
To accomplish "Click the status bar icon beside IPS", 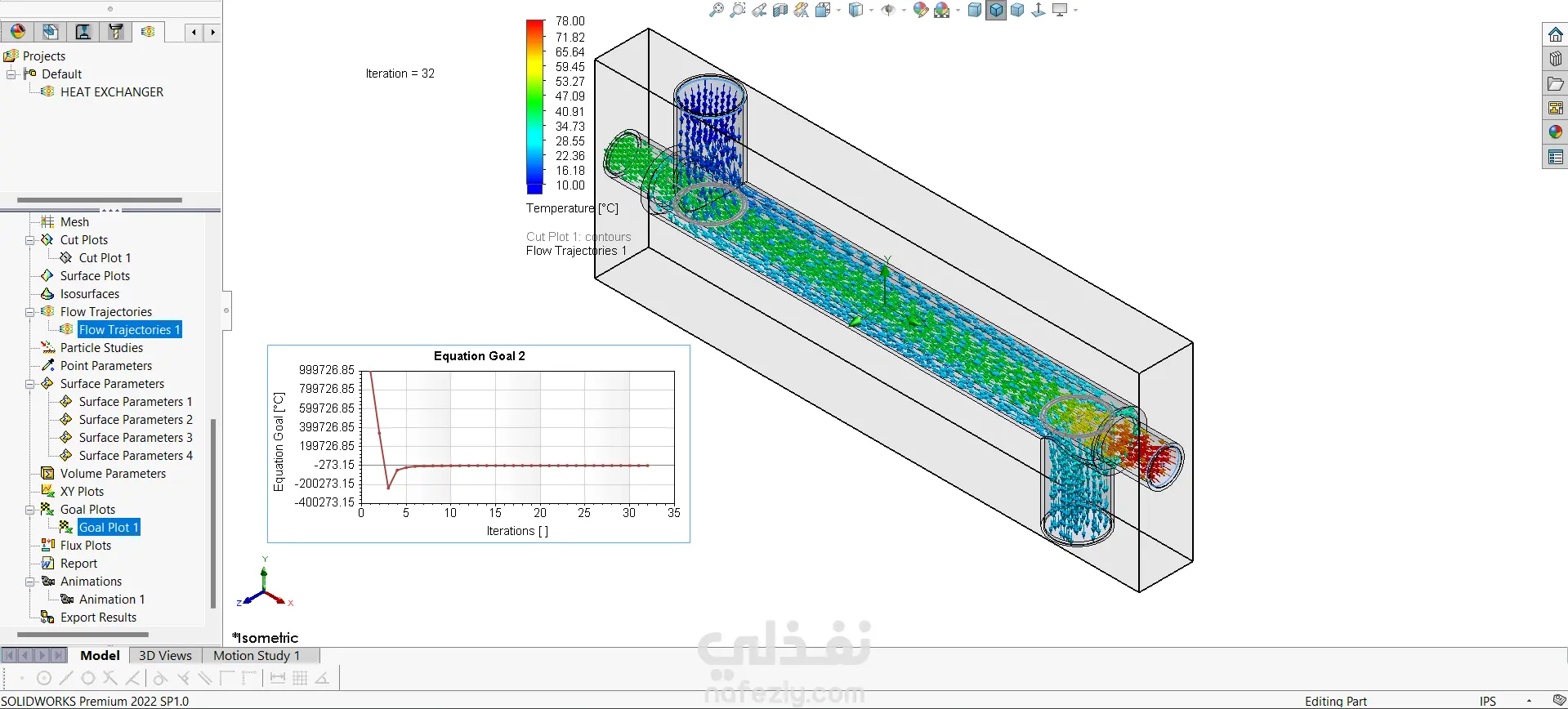I will coord(1560,701).
